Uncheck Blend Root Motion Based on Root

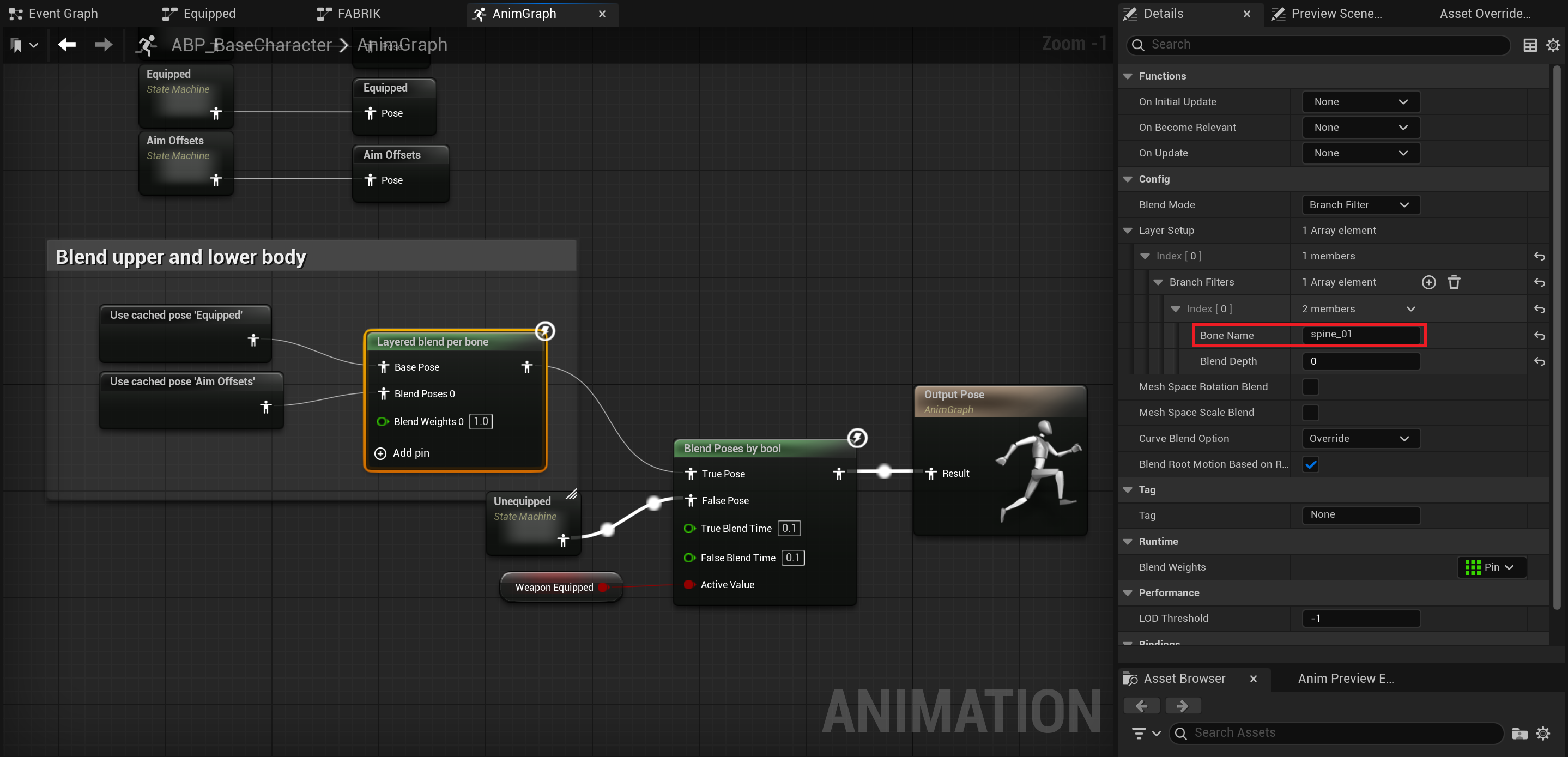point(1310,464)
